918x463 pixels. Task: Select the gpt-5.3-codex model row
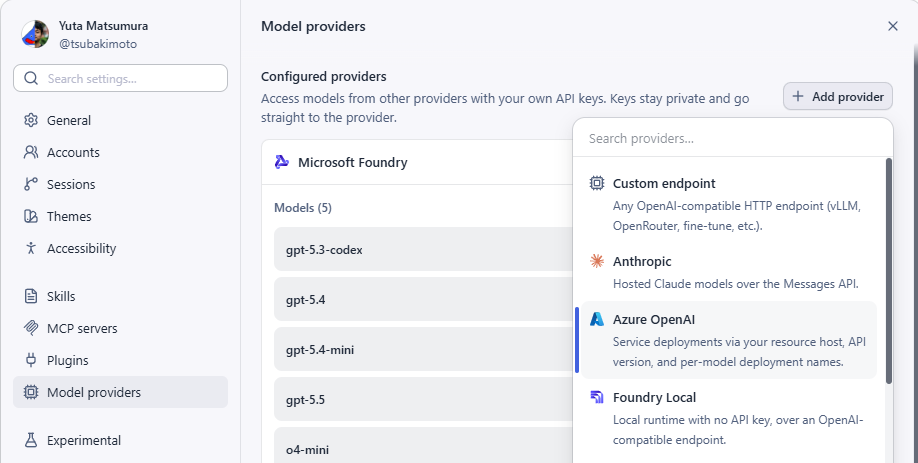(x=423, y=249)
